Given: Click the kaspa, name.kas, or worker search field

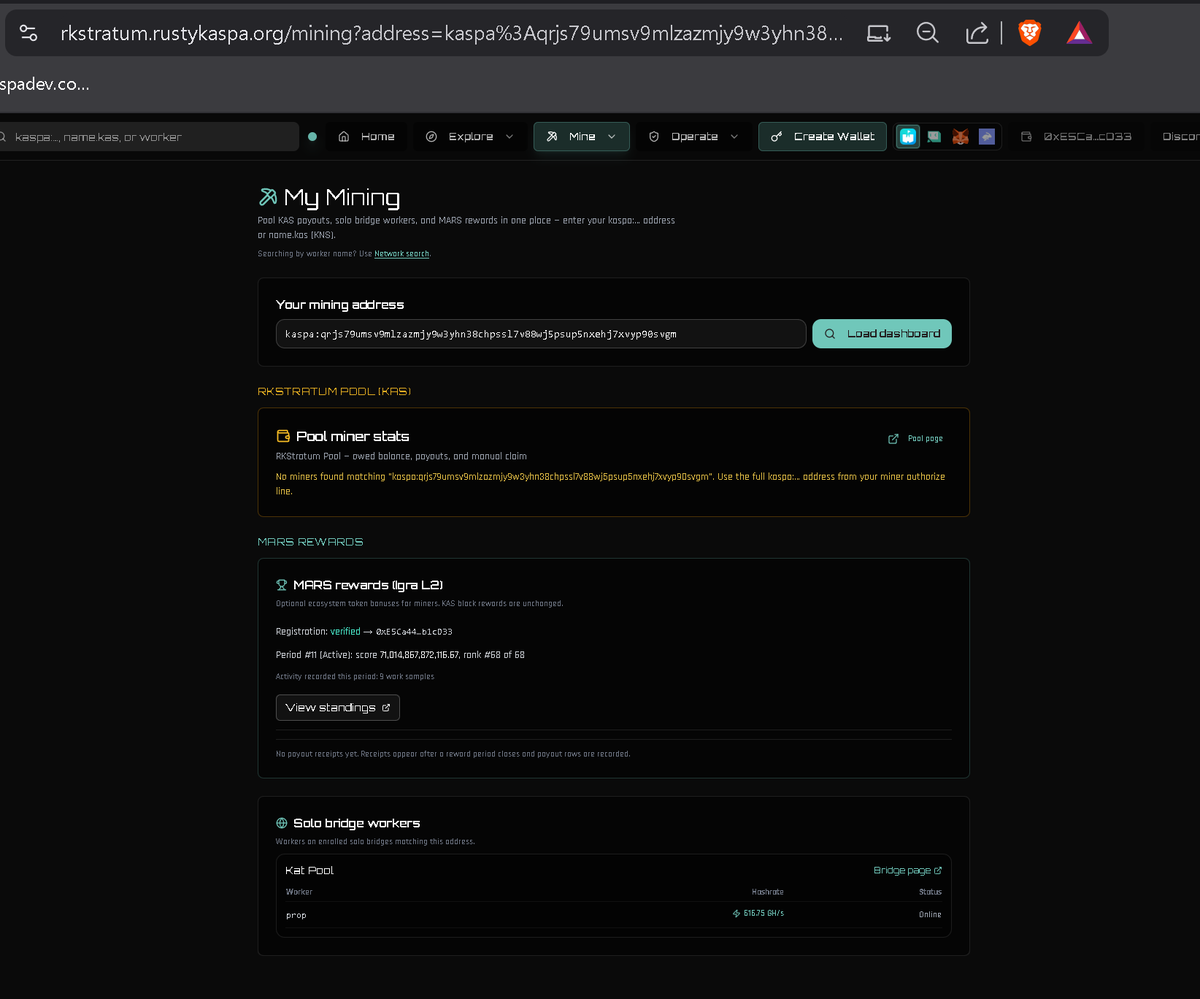Looking at the screenshot, I should 150,137.
